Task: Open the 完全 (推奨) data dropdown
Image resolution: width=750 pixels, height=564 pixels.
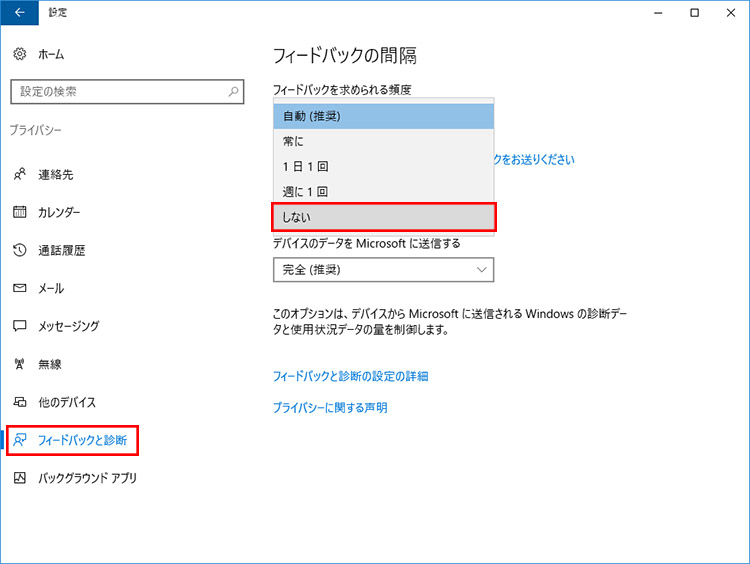Action: coord(384,270)
